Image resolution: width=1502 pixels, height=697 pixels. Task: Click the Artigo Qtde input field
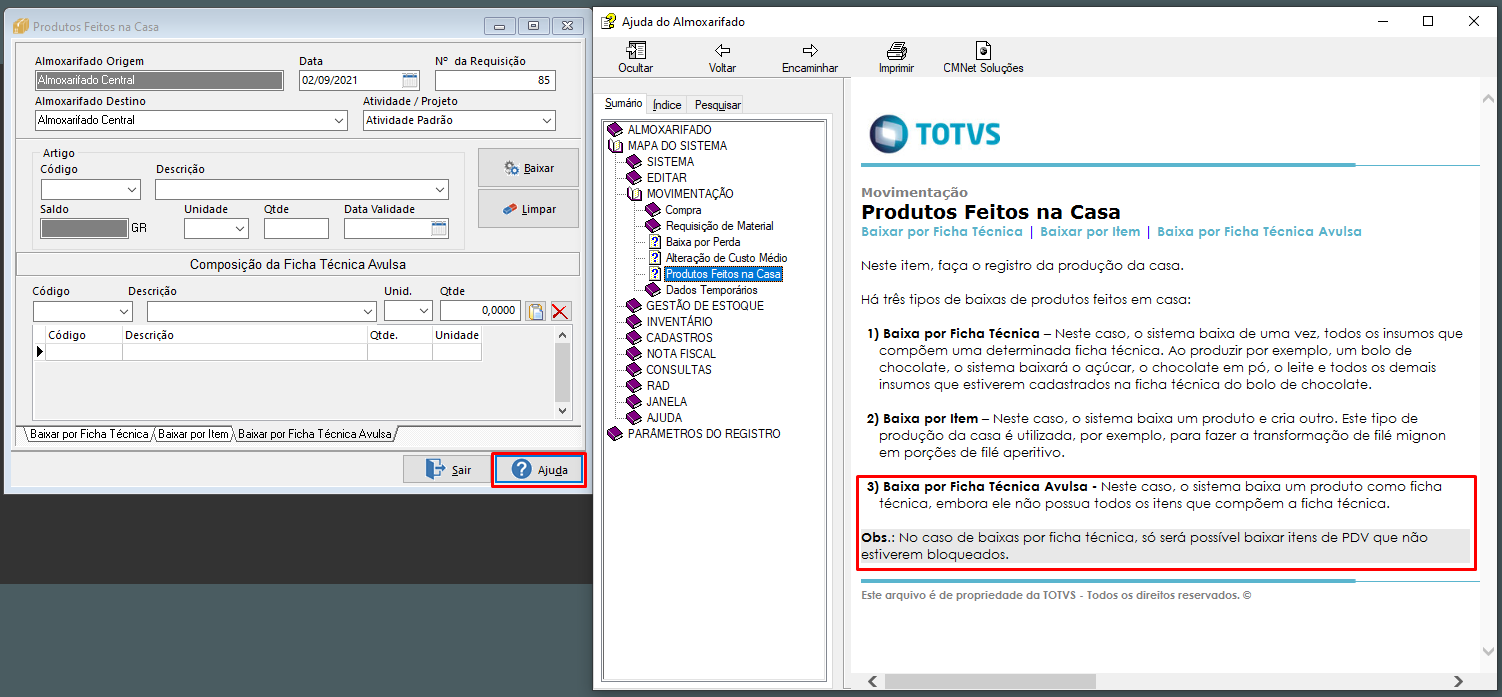click(x=296, y=229)
